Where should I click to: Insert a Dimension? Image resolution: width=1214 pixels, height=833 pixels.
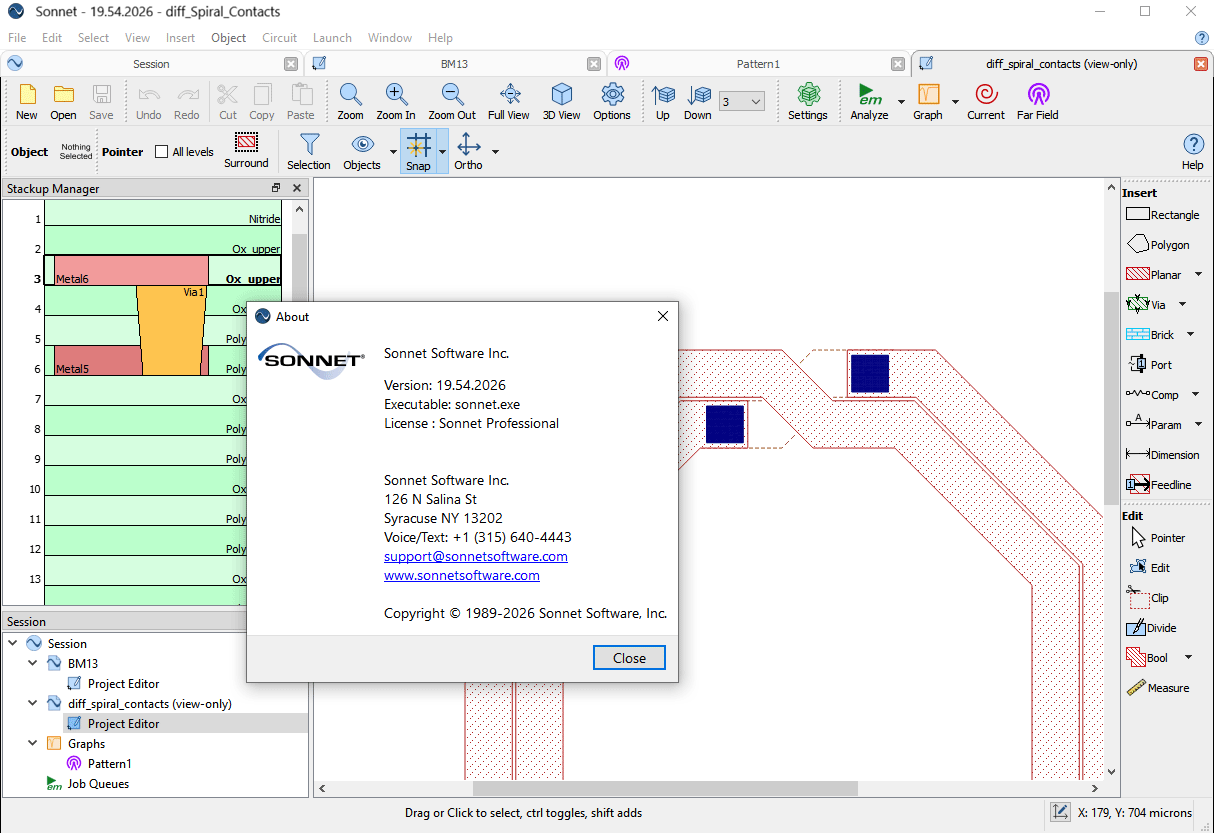(x=1162, y=454)
